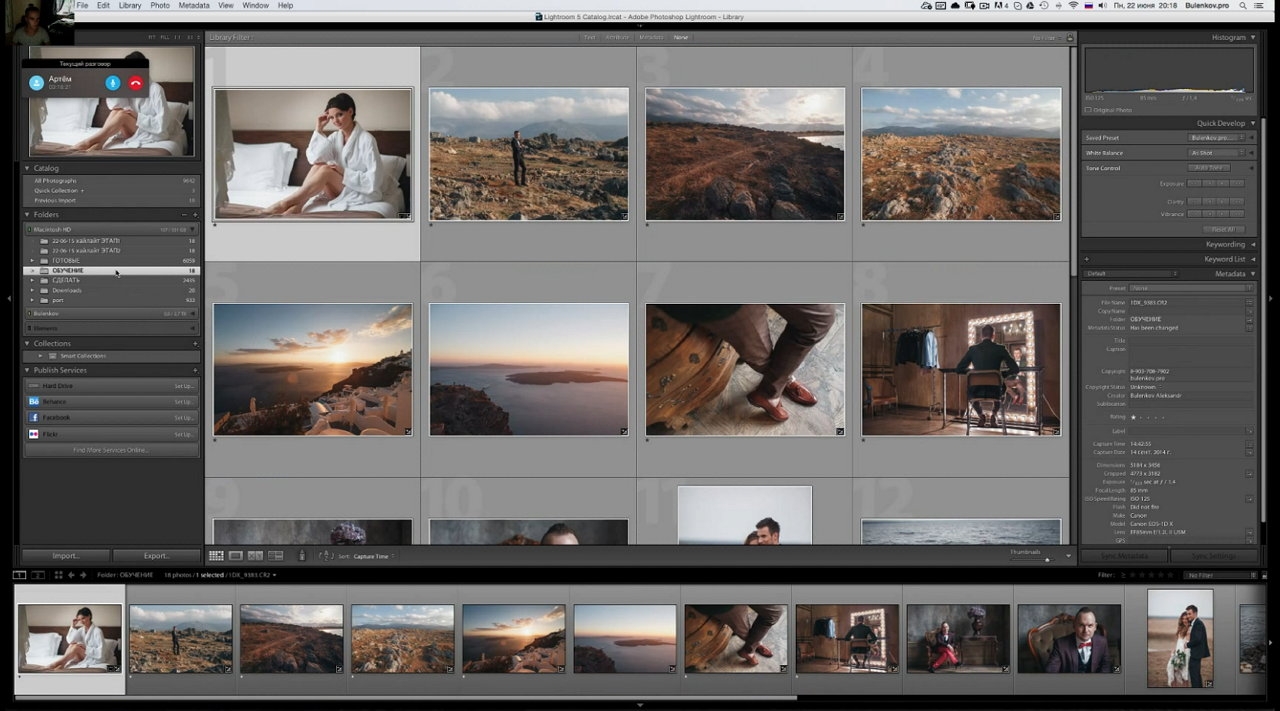Image resolution: width=1280 pixels, height=711 pixels.
Task: Add a new folder with Folders plus icon
Action: coord(195,215)
